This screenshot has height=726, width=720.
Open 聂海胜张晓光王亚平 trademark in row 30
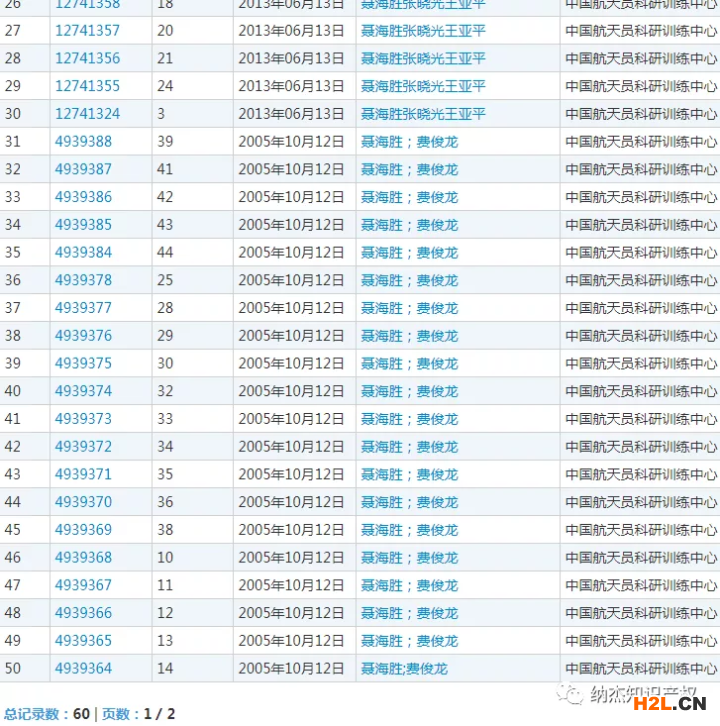click(x=422, y=114)
